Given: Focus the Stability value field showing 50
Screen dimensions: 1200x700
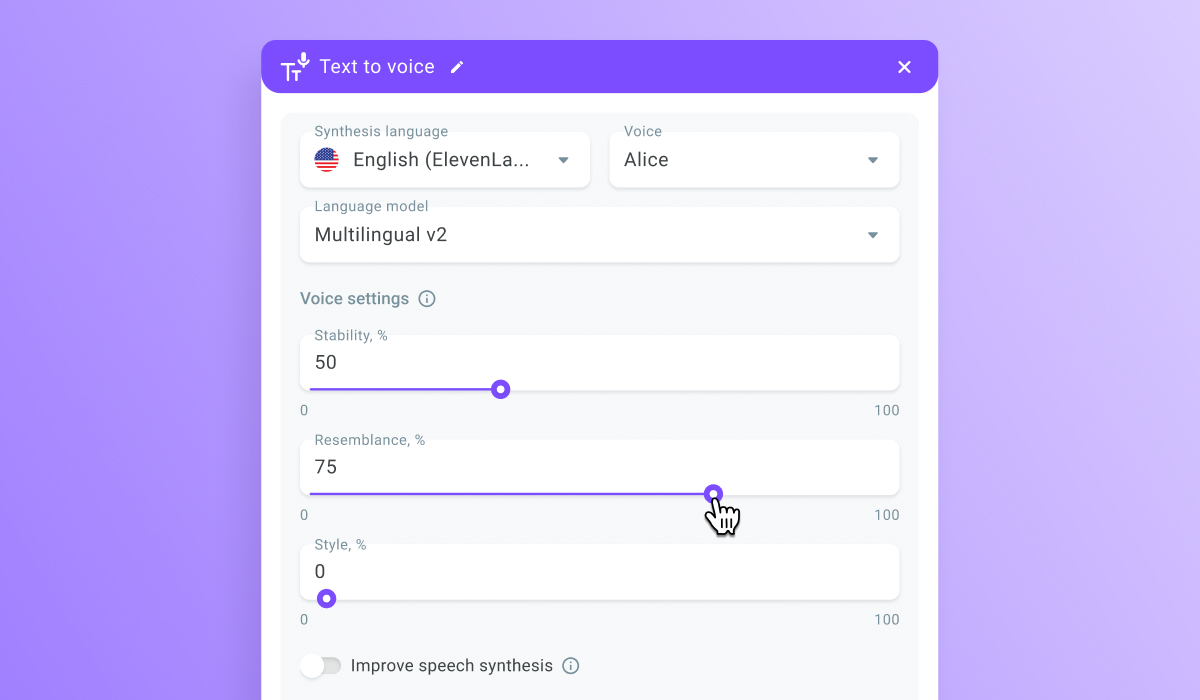Looking at the screenshot, I should point(599,362).
